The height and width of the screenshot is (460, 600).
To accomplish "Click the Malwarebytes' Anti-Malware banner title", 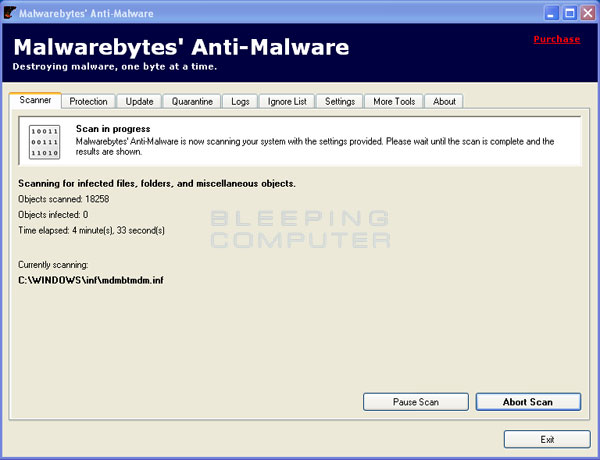I will coord(181,47).
